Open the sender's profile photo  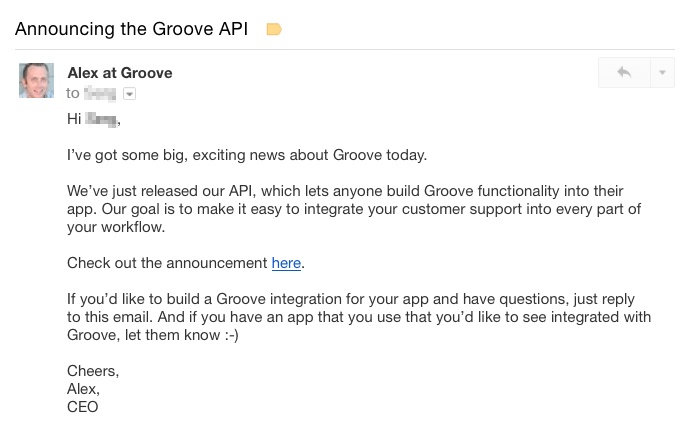37,81
